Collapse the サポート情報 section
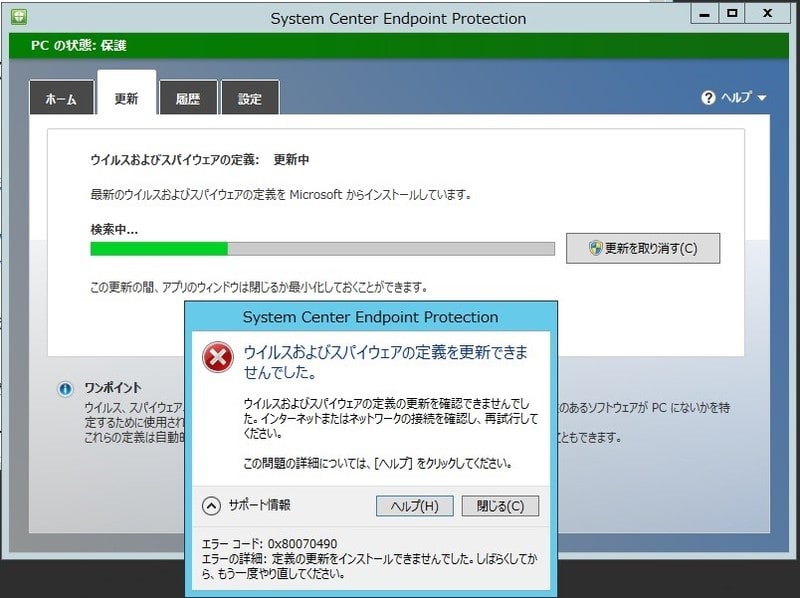This screenshot has height=598, width=800. click(211, 506)
